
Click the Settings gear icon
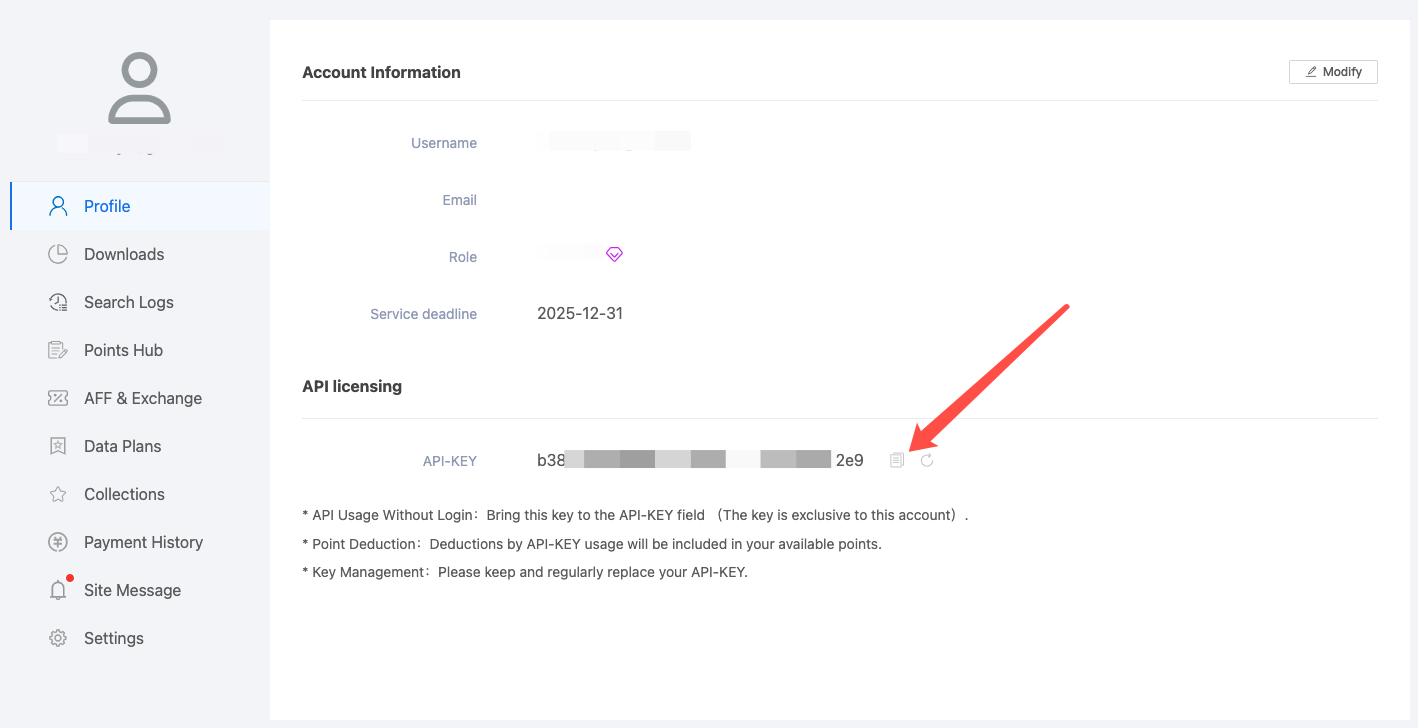(58, 638)
